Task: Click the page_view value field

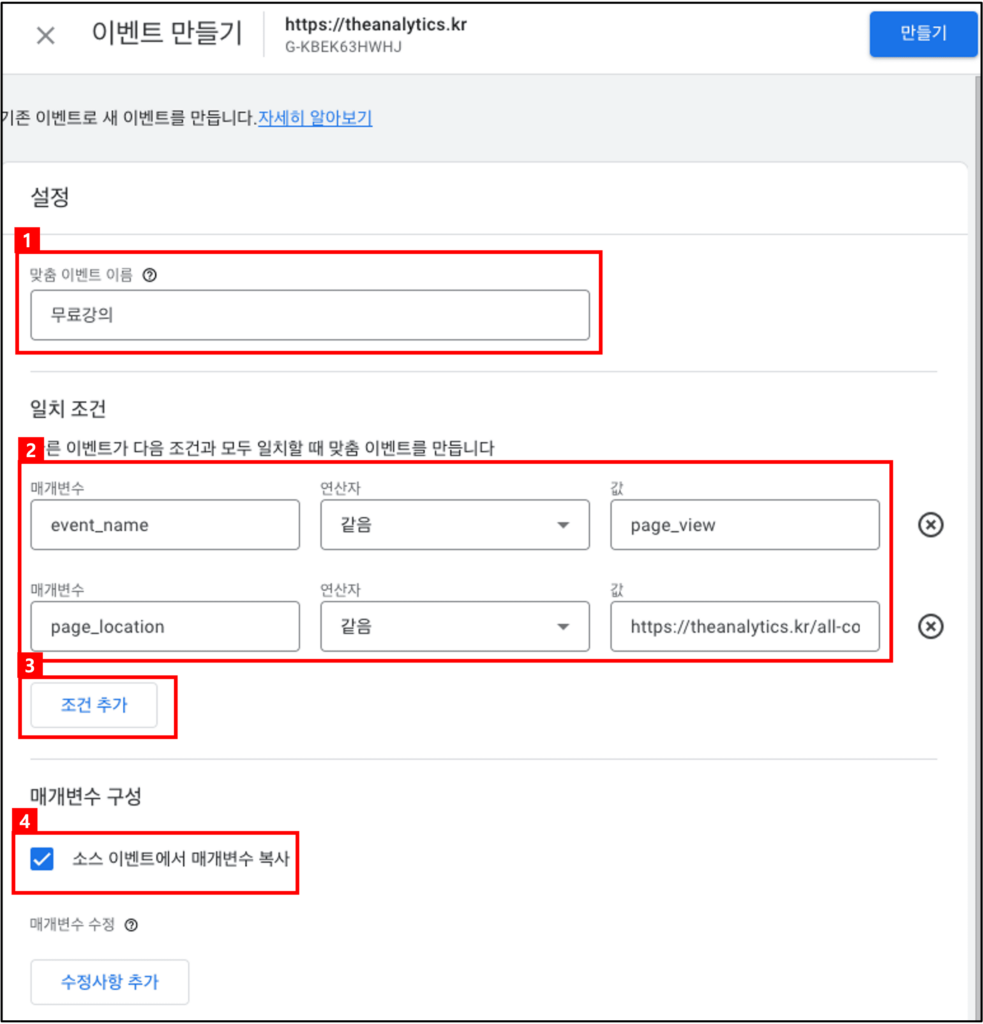Action: click(745, 525)
